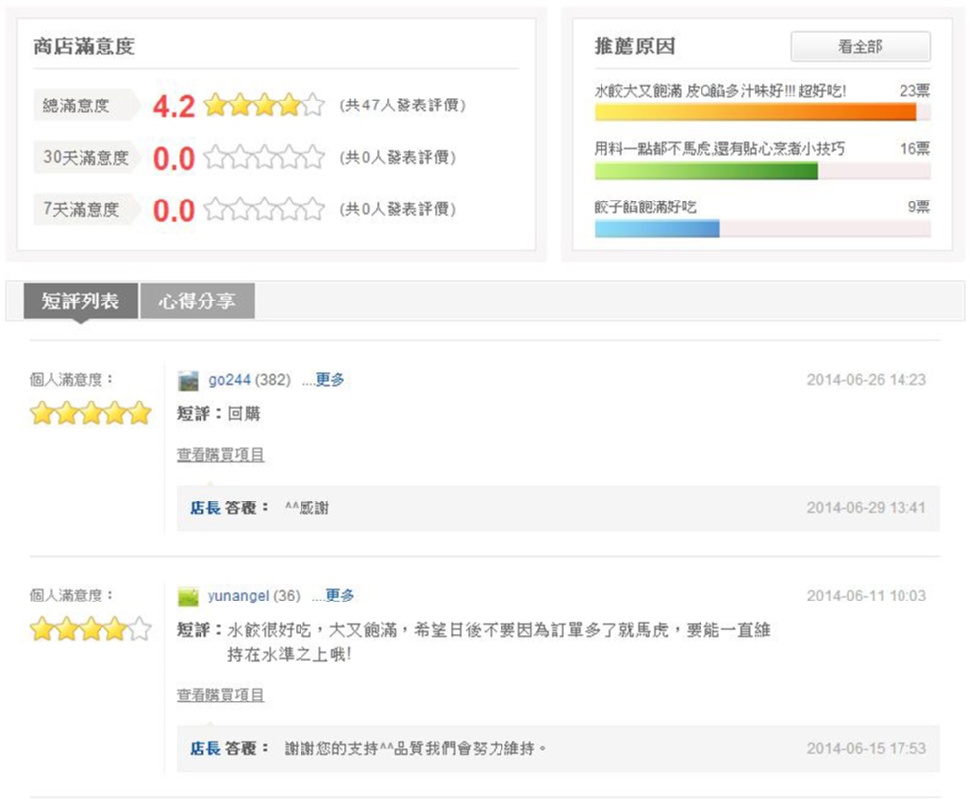Click yunangel's four-star personal rating
The height and width of the screenshot is (800, 970).
[90, 629]
